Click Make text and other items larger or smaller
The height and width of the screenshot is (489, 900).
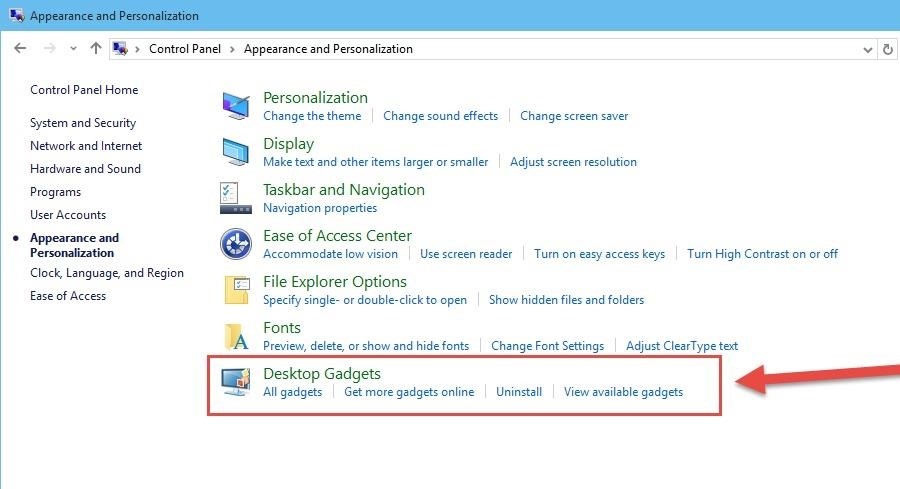point(376,162)
